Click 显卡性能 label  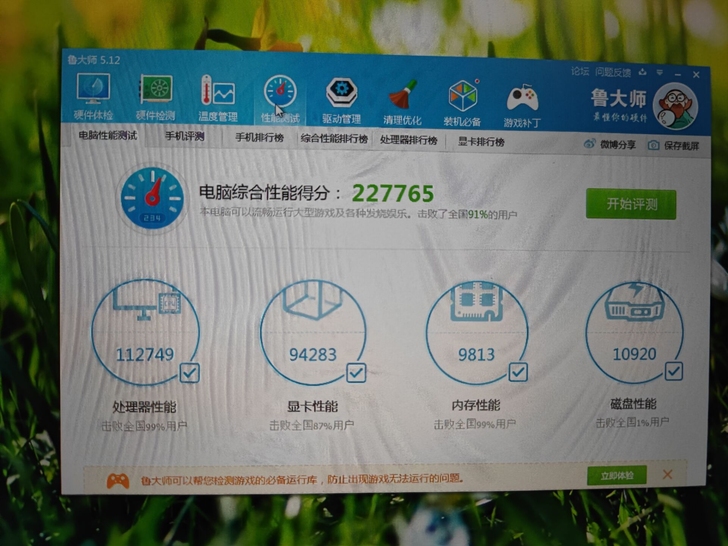[x=312, y=406]
